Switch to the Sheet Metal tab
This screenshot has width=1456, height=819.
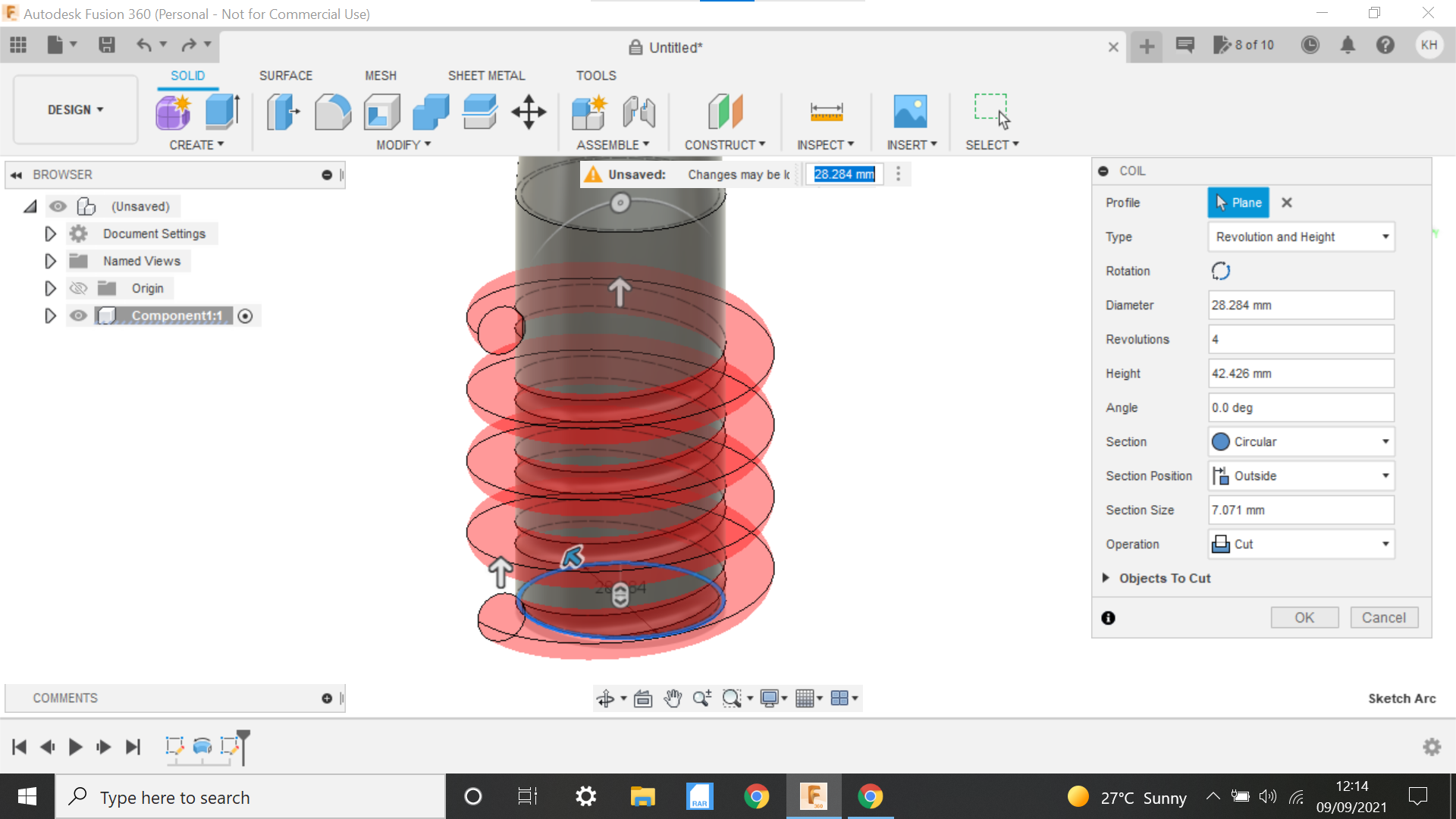[x=486, y=75]
